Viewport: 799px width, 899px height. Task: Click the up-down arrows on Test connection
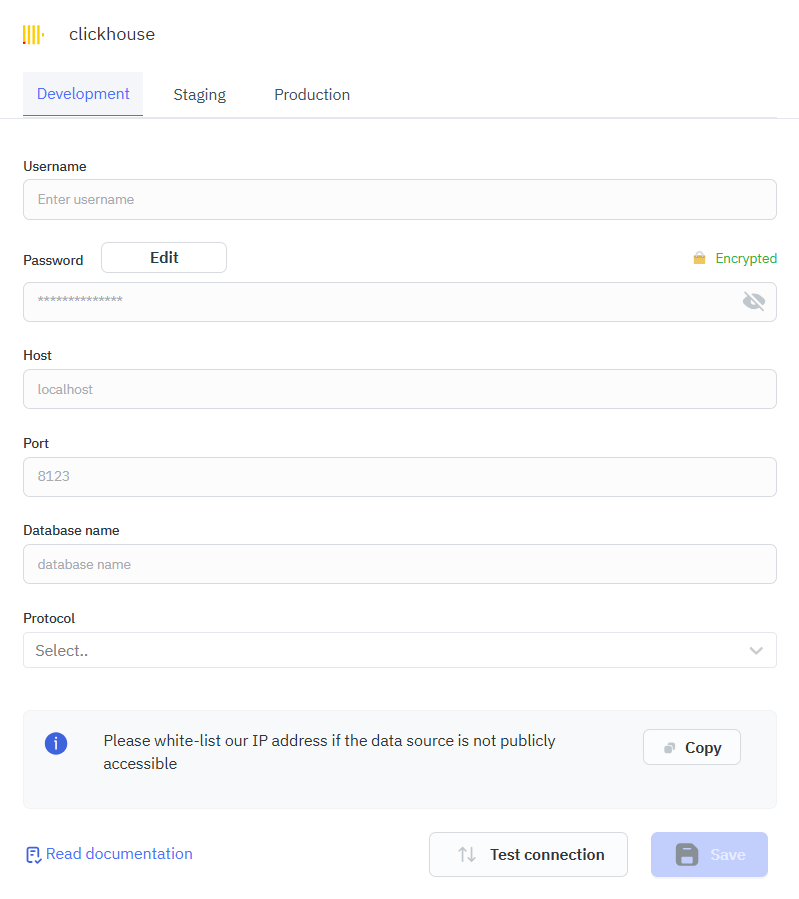coord(467,855)
